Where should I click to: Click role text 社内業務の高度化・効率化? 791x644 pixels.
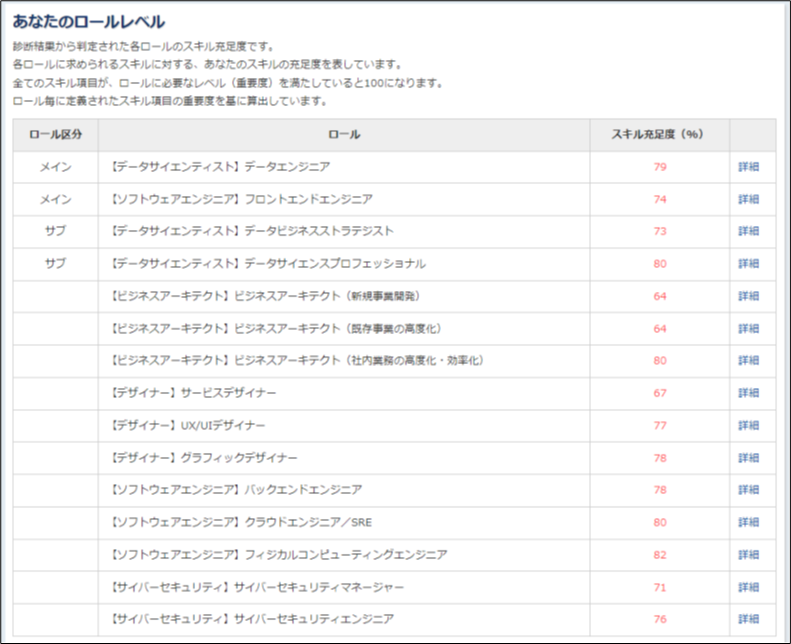click(417, 361)
